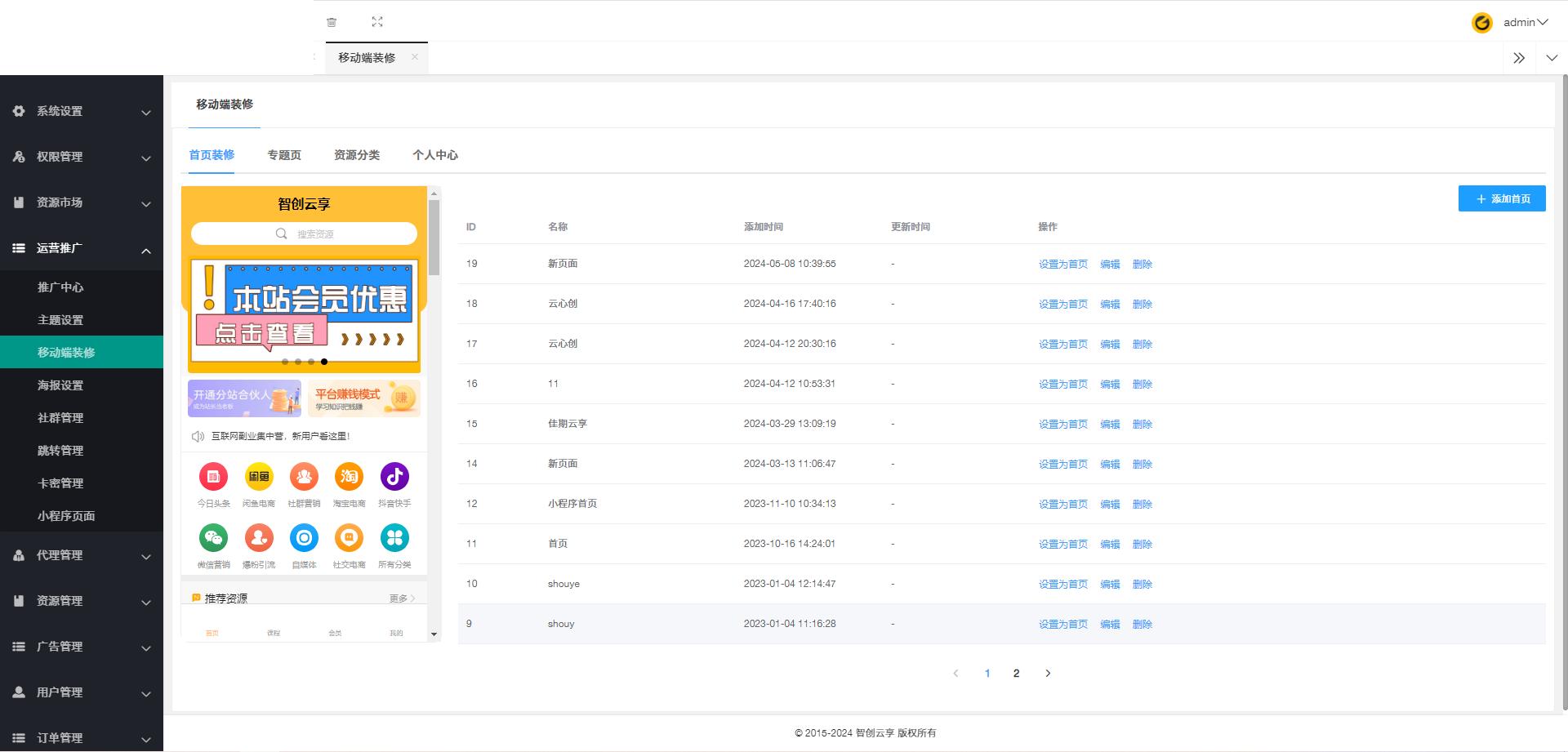Click the 搜索资源 search box in preview

[304, 234]
